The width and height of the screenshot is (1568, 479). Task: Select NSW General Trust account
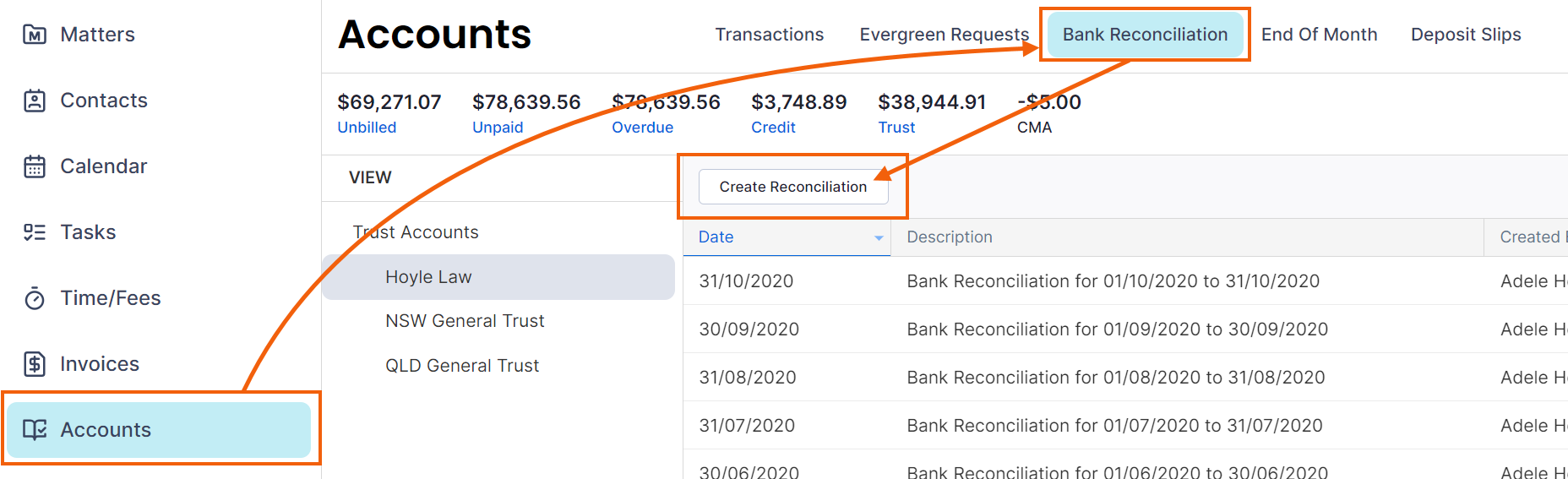pos(465,321)
